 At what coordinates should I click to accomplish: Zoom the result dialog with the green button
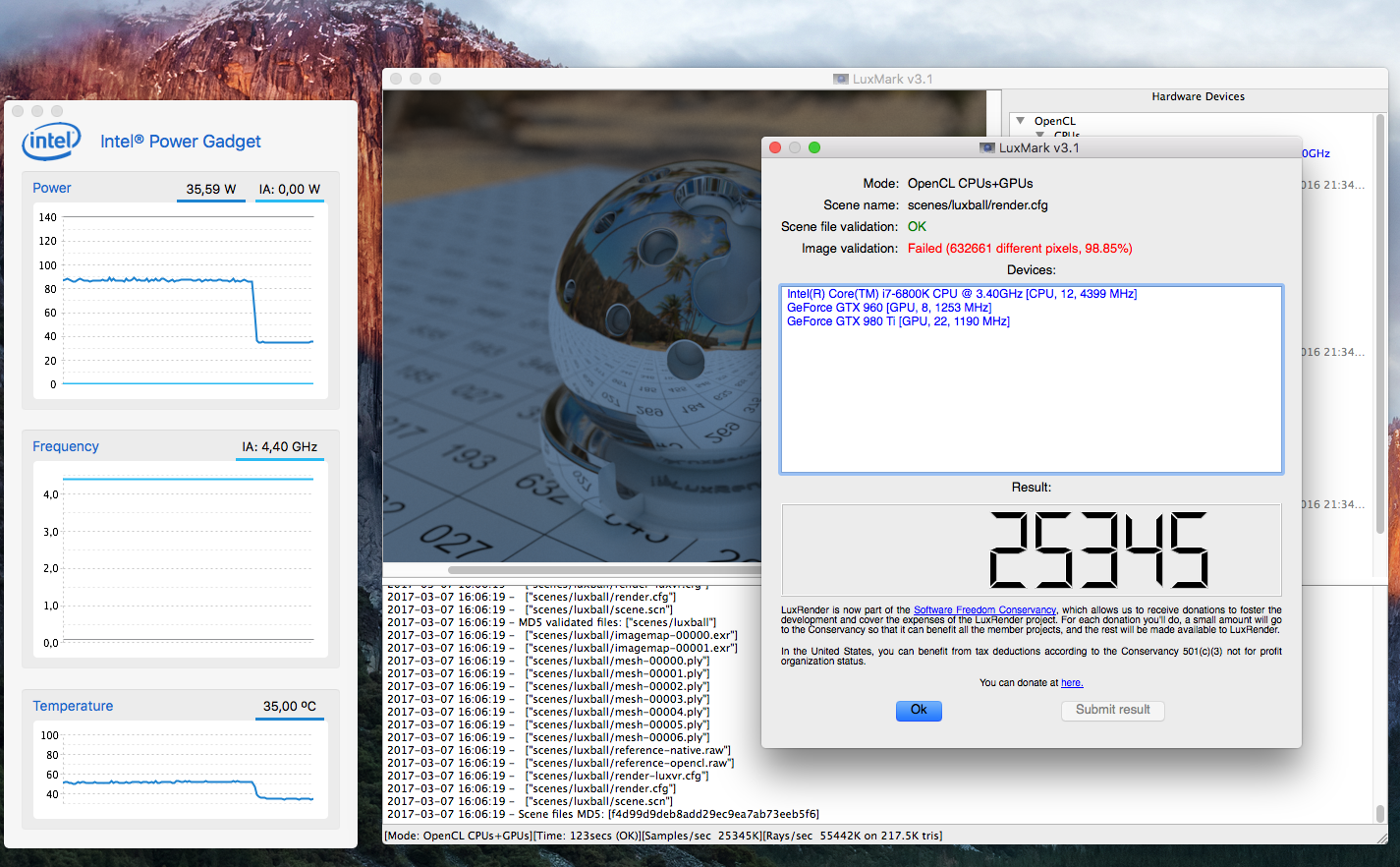tap(814, 147)
